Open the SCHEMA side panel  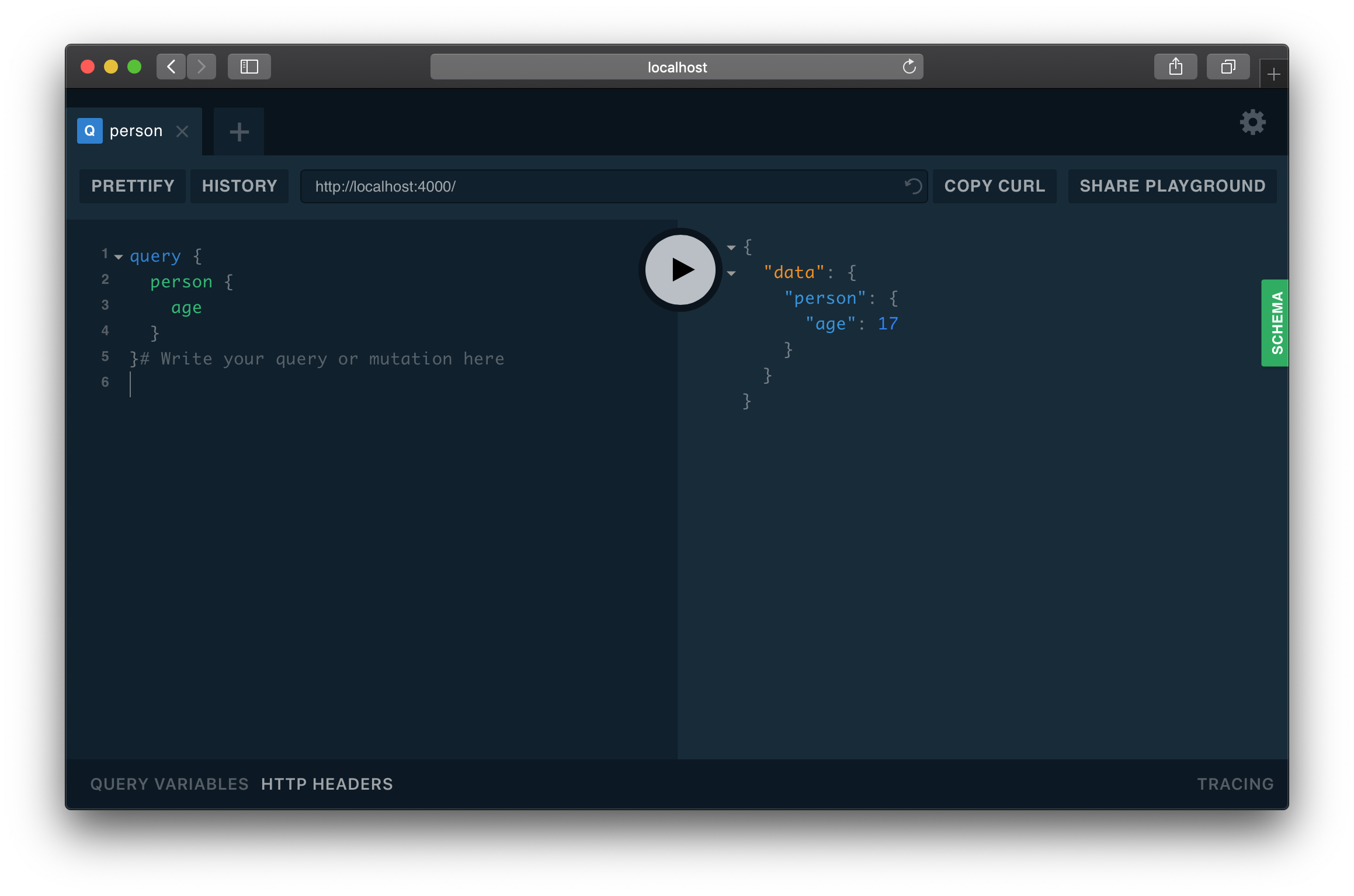click(x=1276, y=322)
